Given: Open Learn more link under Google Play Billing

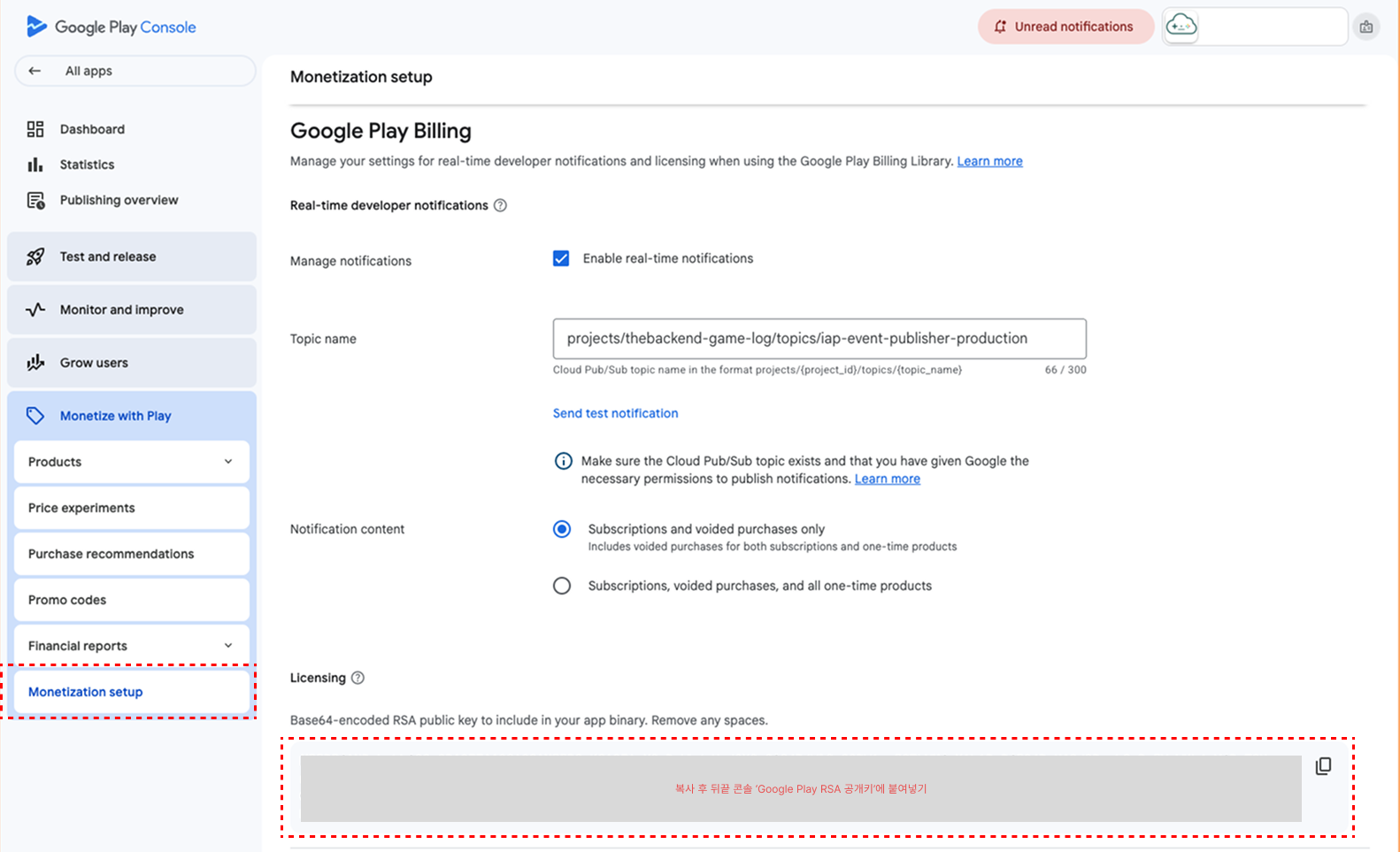Looking at the screenshot, I should 989,161.
